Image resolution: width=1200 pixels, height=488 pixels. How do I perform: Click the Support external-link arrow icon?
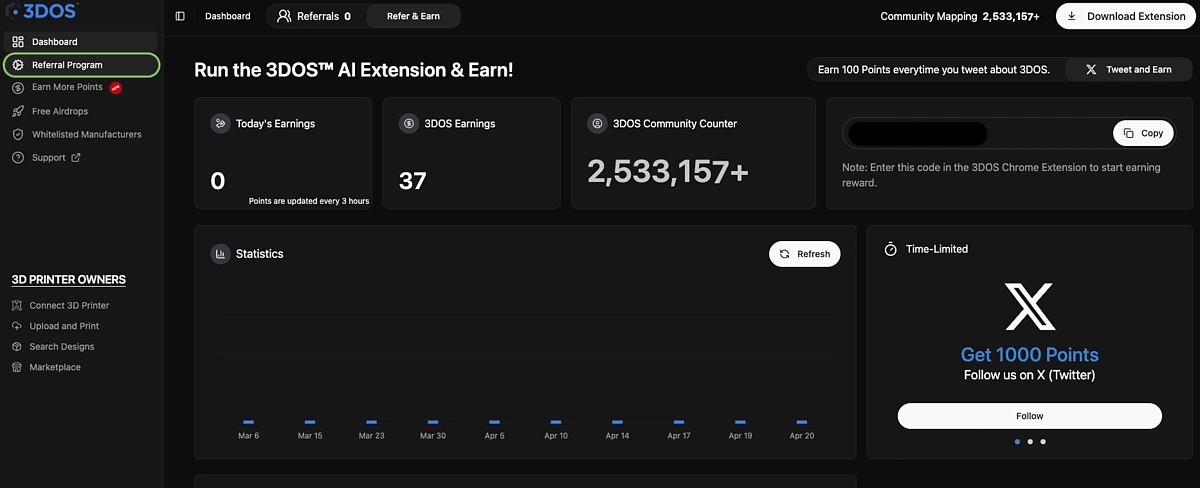pos(76,157)
